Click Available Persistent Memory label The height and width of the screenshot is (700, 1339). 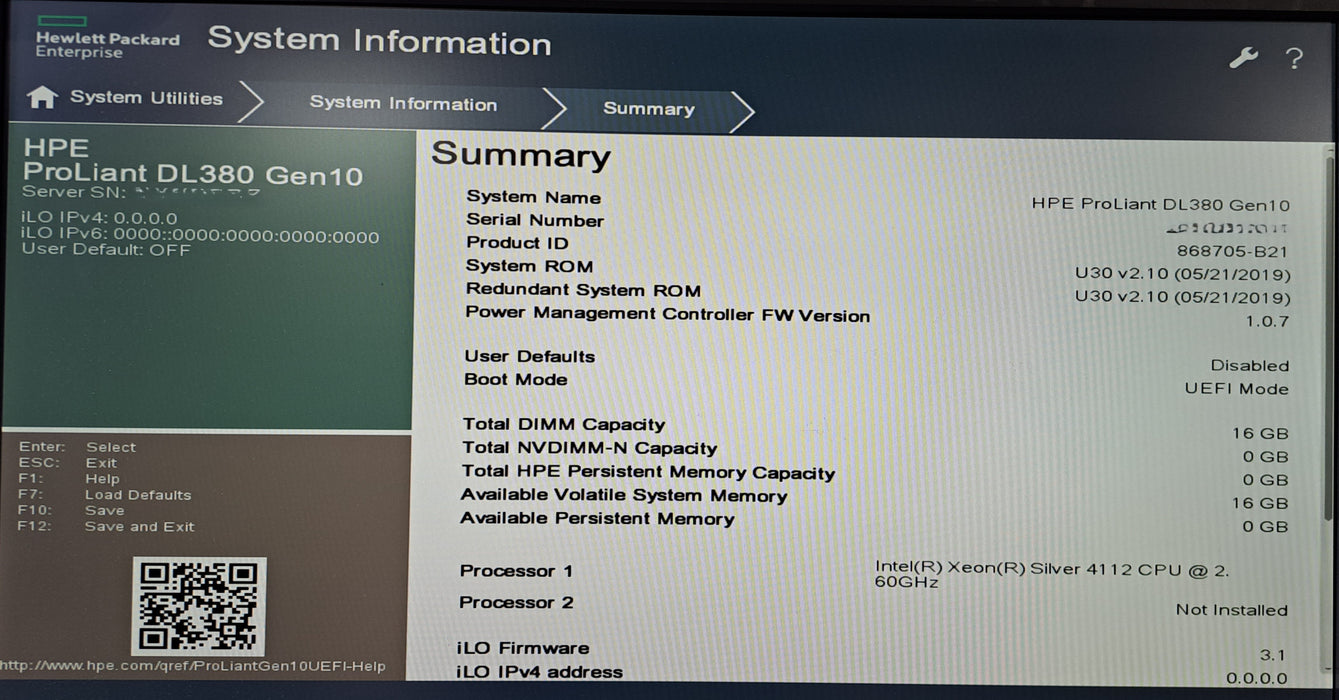coord(597,518)
